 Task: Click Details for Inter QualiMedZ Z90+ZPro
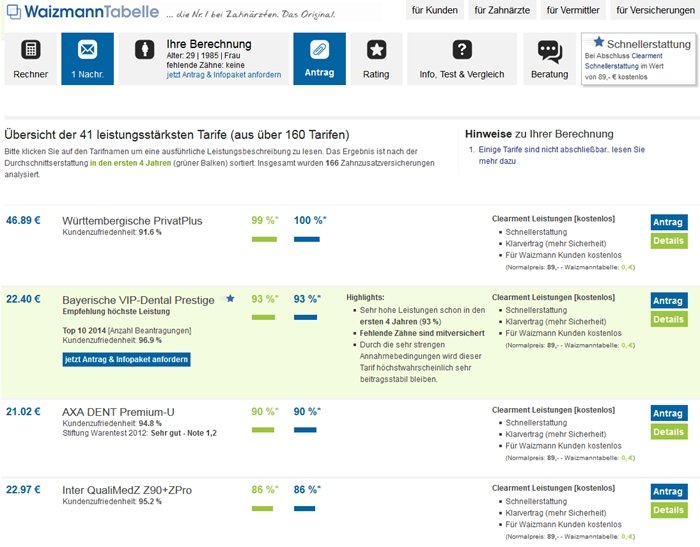669,510
